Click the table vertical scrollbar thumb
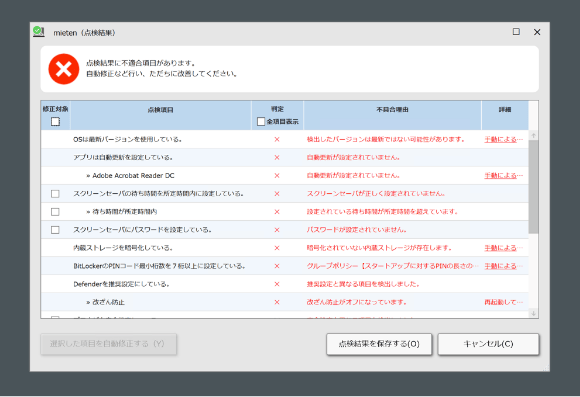Viewport: 580px width, 397px height. coord(533,187)
